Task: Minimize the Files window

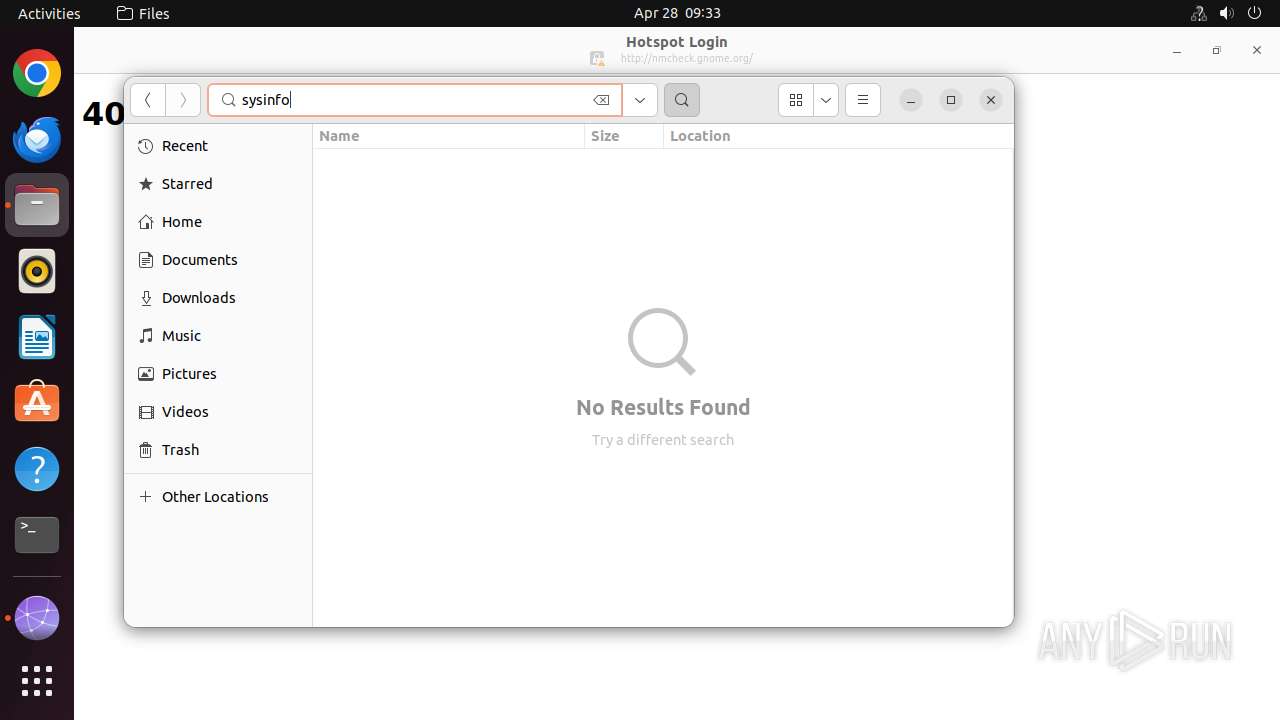Action: (911, 100)
